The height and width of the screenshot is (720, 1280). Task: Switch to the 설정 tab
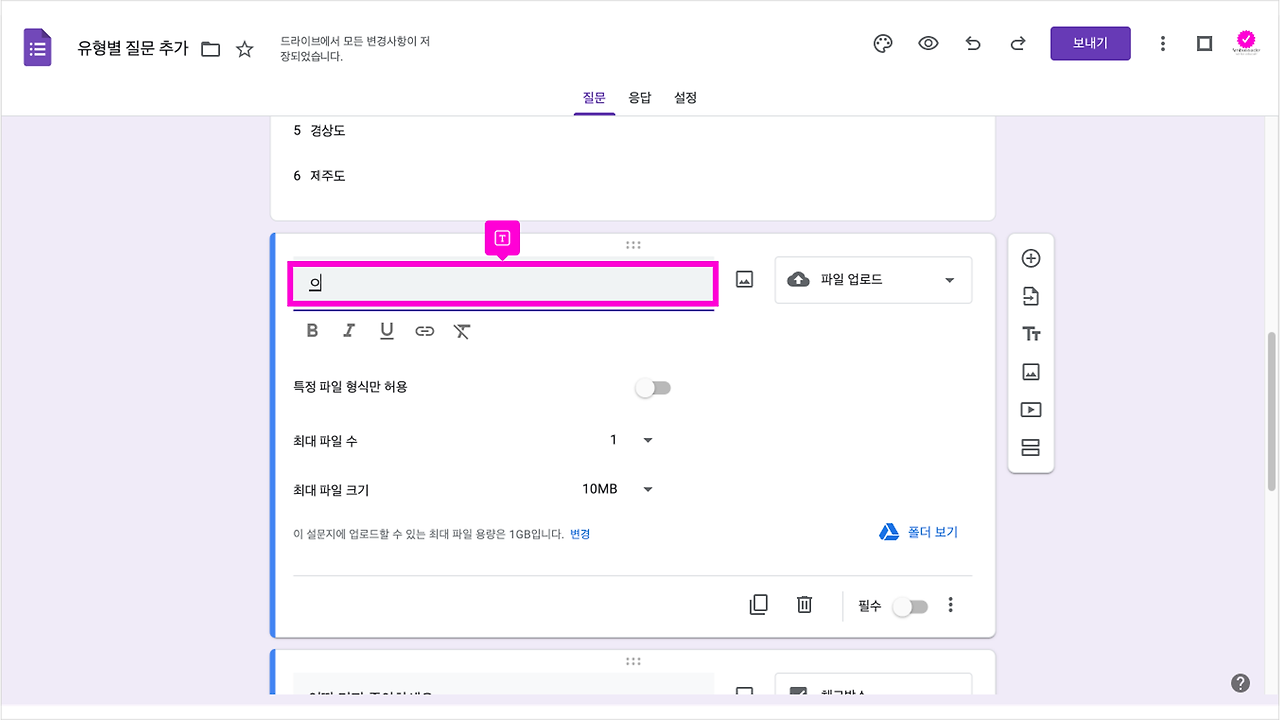pyautogui.click(x=685, y=97)
